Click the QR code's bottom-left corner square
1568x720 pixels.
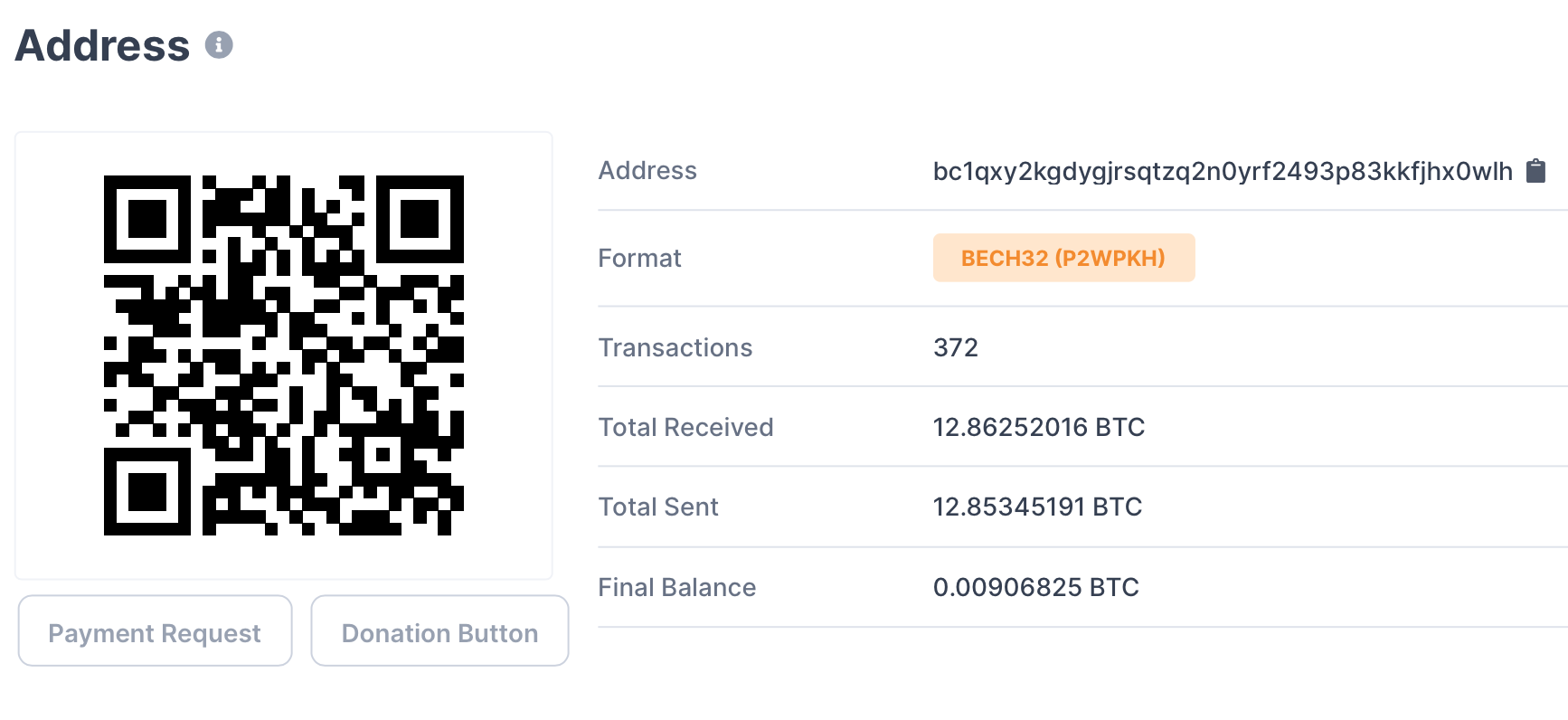point(147,491)
